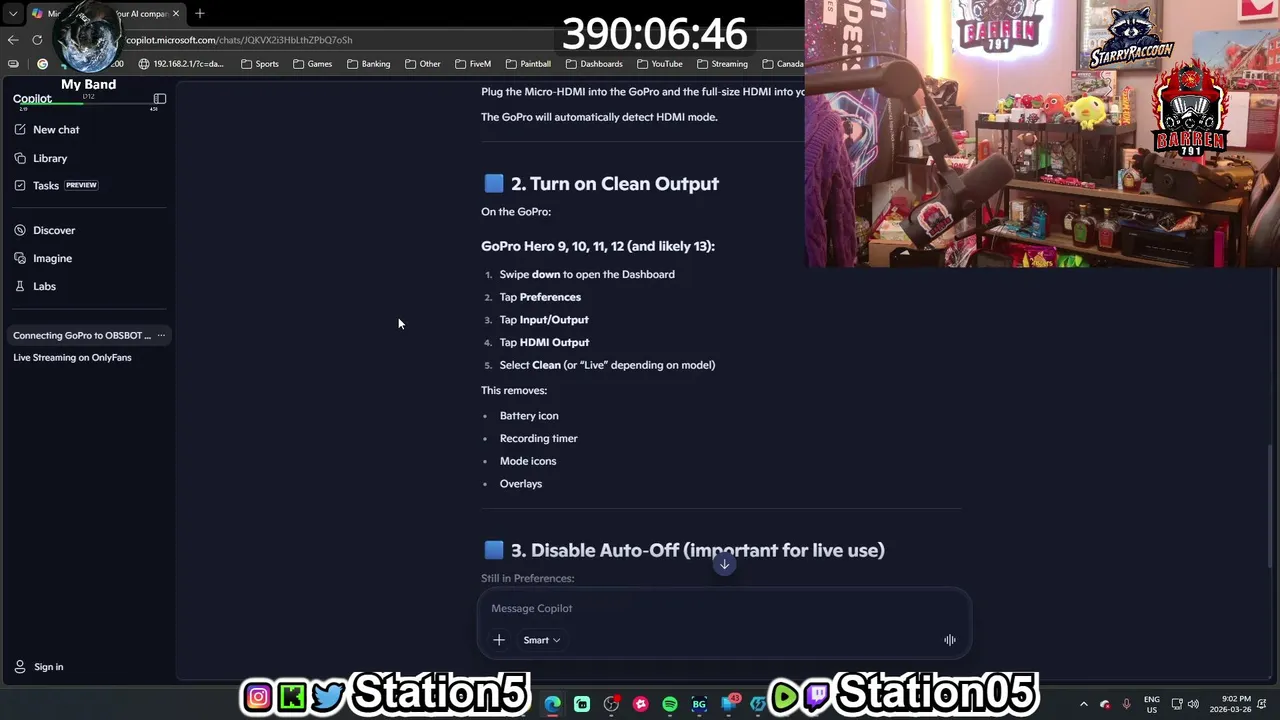The width and height of the screenshot is (1280, 720).
Task: Select the Connecting GoPro to OBSBOT chat
Action: coord(82,336)
